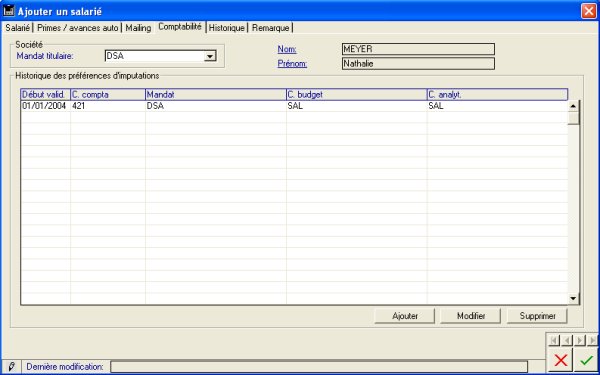Select the Comptabilité tab
Viewport: 600px width, 375px height.
[x=180, y=27]
